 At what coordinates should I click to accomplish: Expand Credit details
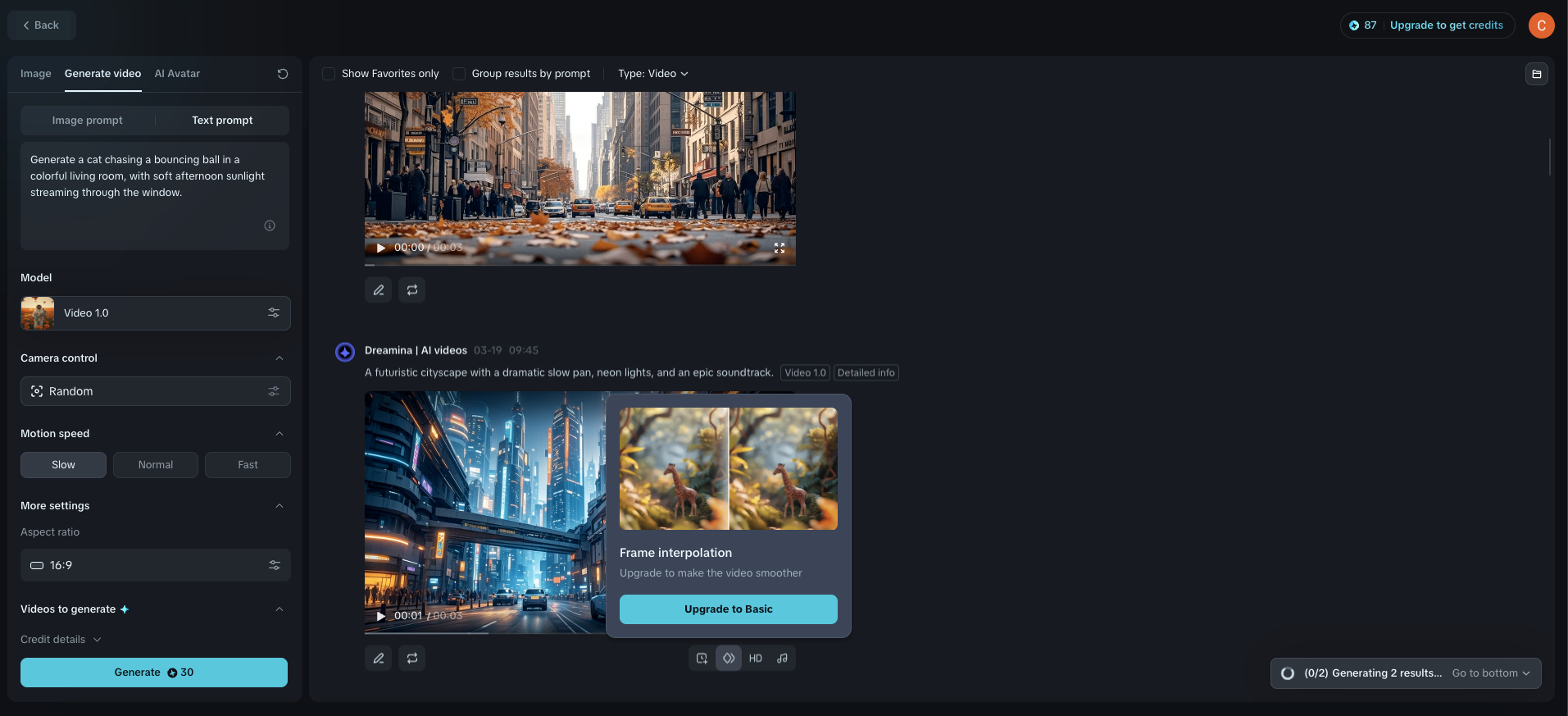point(61,640)
